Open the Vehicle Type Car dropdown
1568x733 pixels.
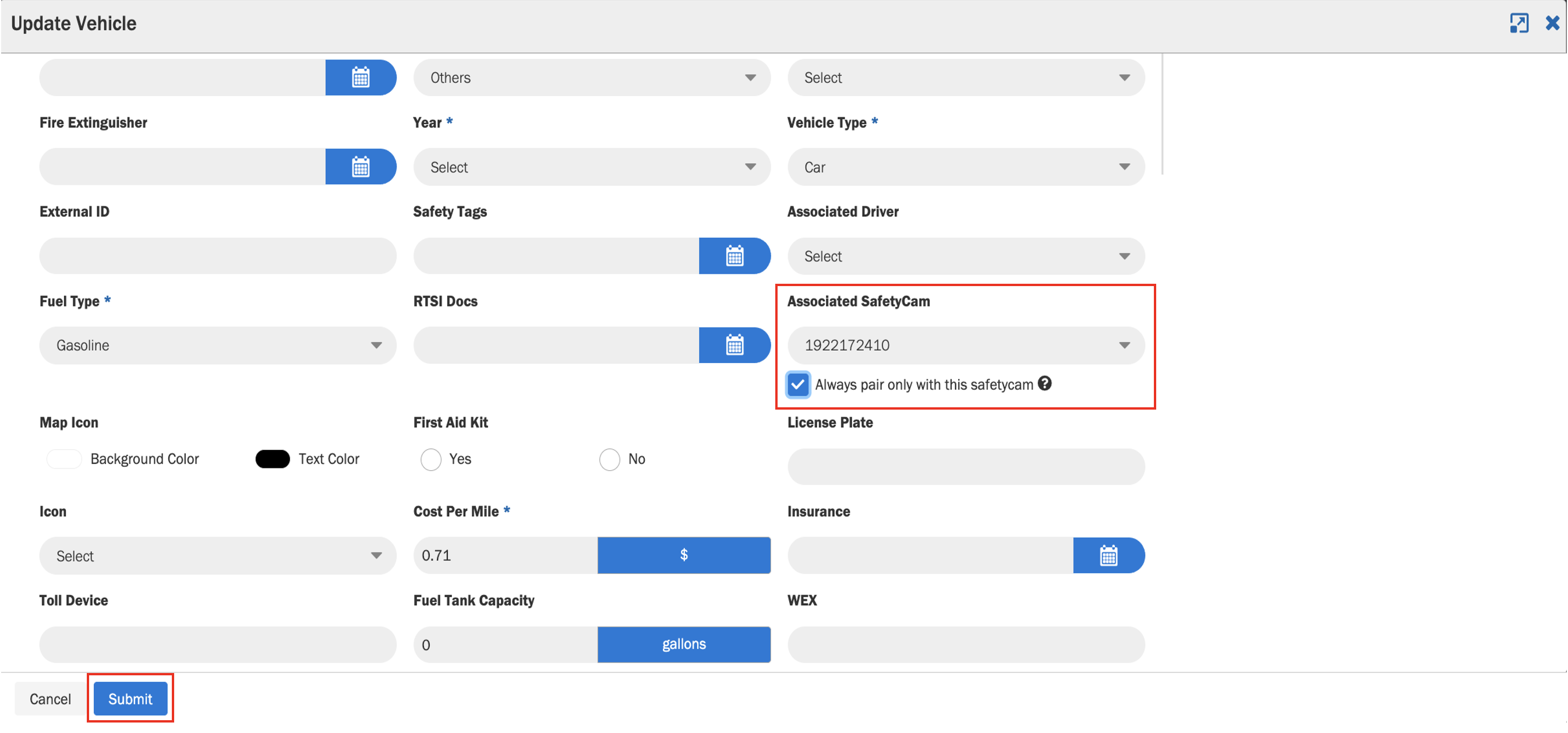click(x=965, y=167)
